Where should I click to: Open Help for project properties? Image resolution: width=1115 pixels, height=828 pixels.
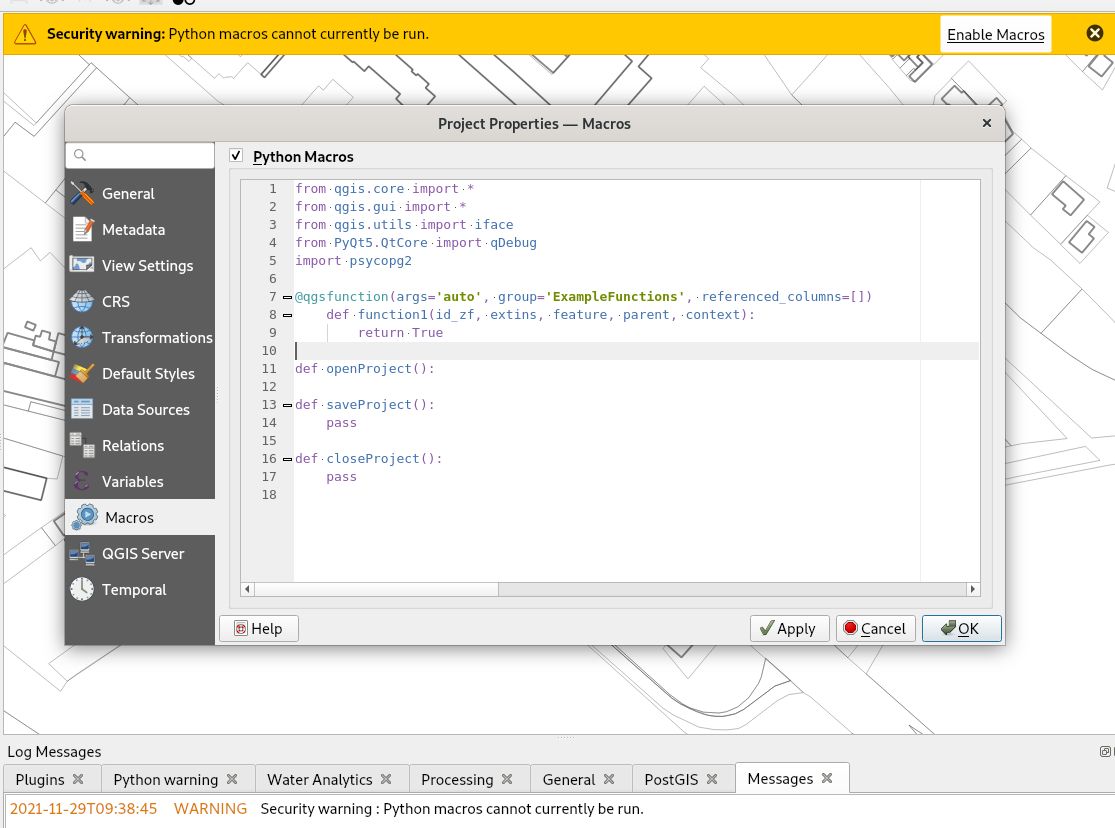coord(259,628)
